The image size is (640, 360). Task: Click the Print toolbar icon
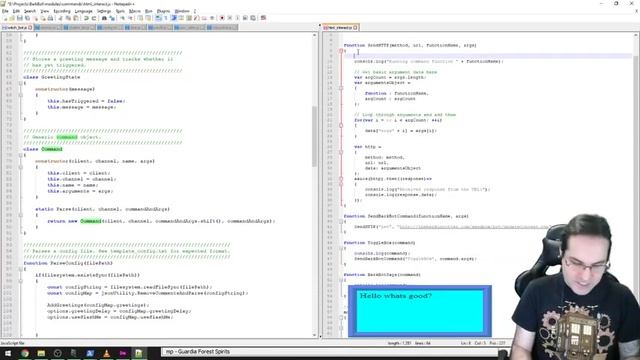(50, 18)
